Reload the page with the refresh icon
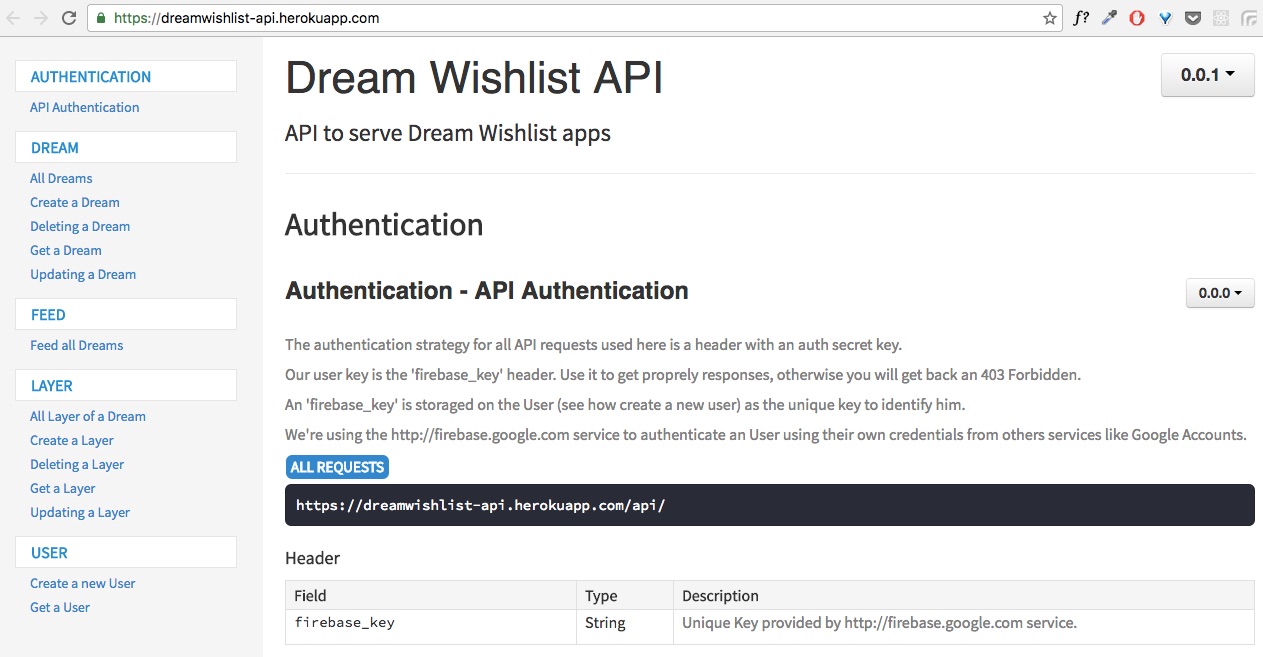This screenshot has height=657, width=1263. 69,18
